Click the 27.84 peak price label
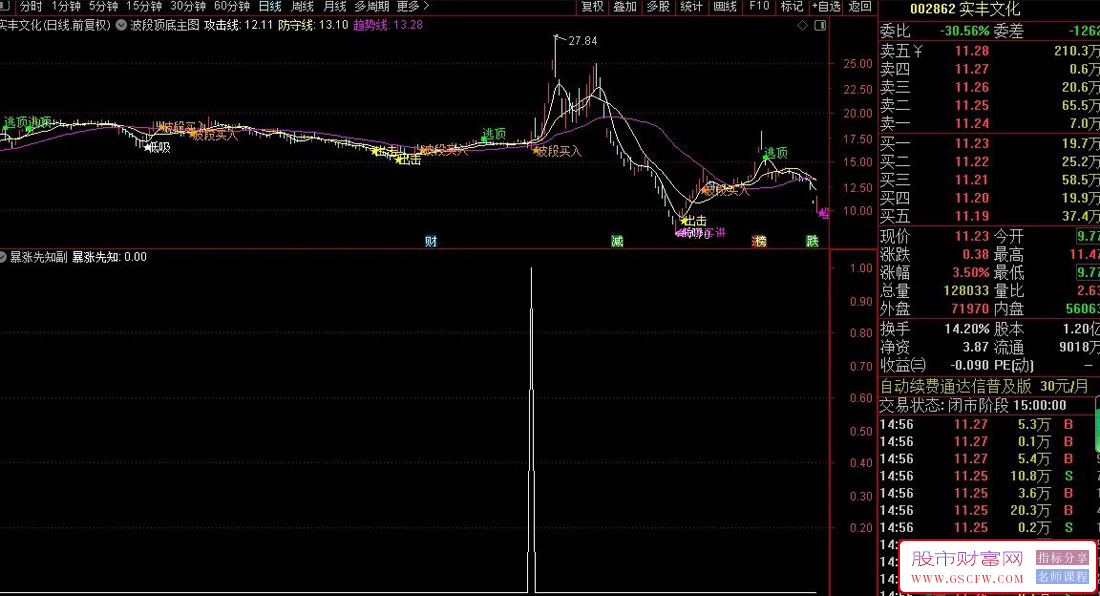The height and width of the screenshot is (596, 1100). tap(582, 41)
